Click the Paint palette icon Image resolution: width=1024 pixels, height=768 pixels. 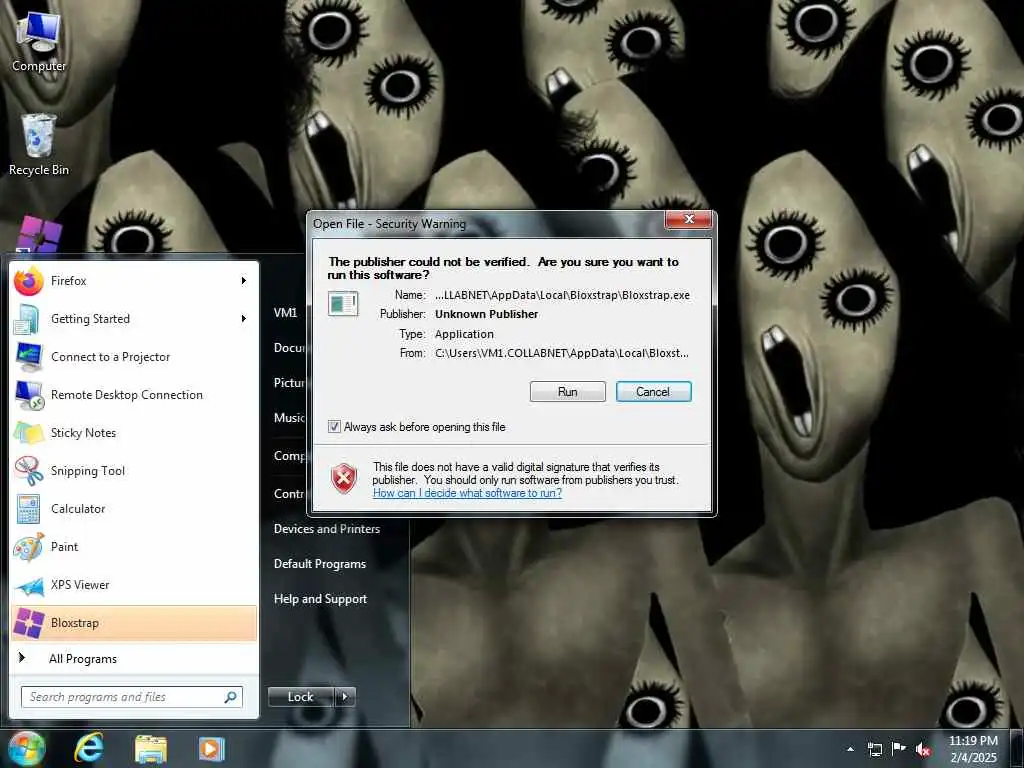(x=29, y=547)
